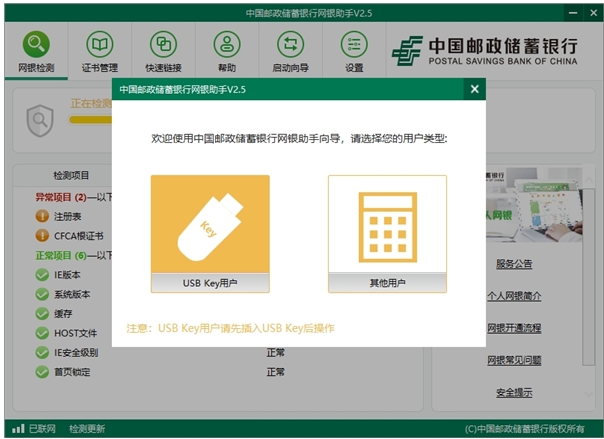Click the 正常 status of IE安全级别
The height and width of the screenshot is (439, 604).
[x=275, y=352]
